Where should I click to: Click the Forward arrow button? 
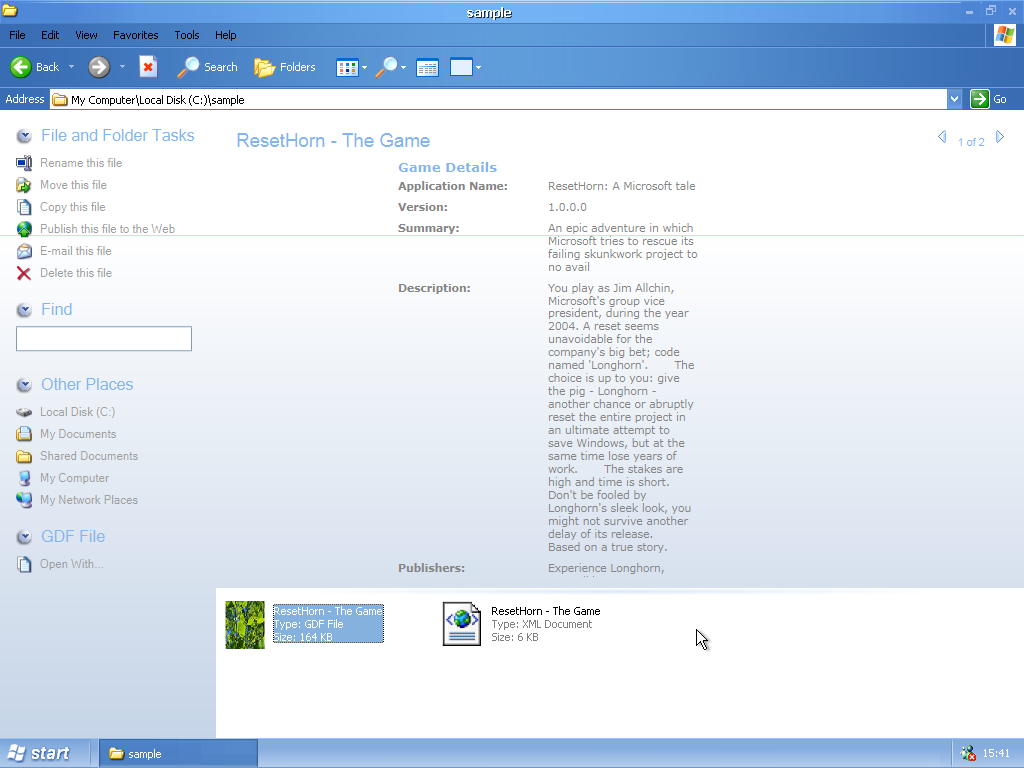pos(99,67)
